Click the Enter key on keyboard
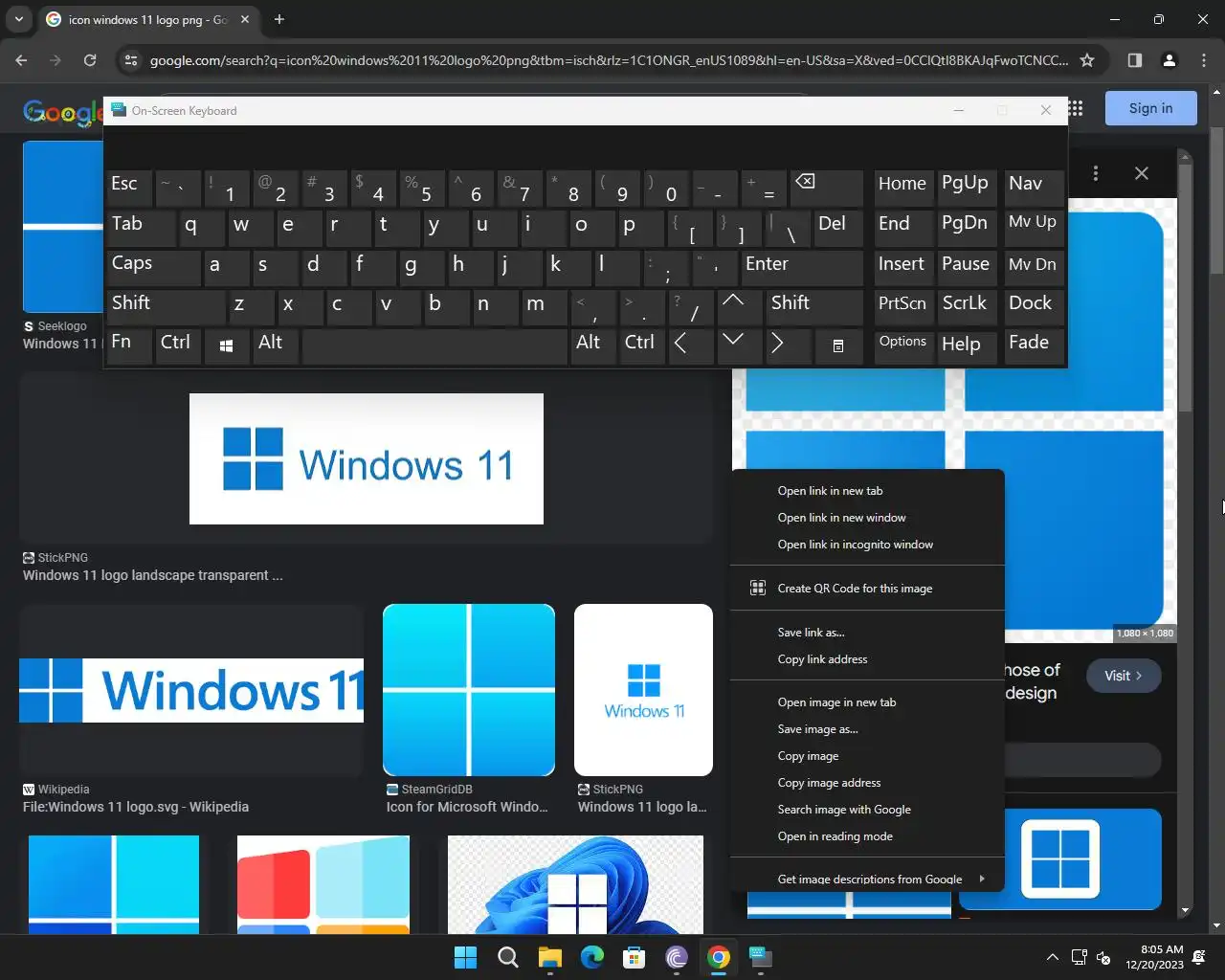The height and width of the screenshot is (980, 1225). pyautogui.click(x=802, y=267)
